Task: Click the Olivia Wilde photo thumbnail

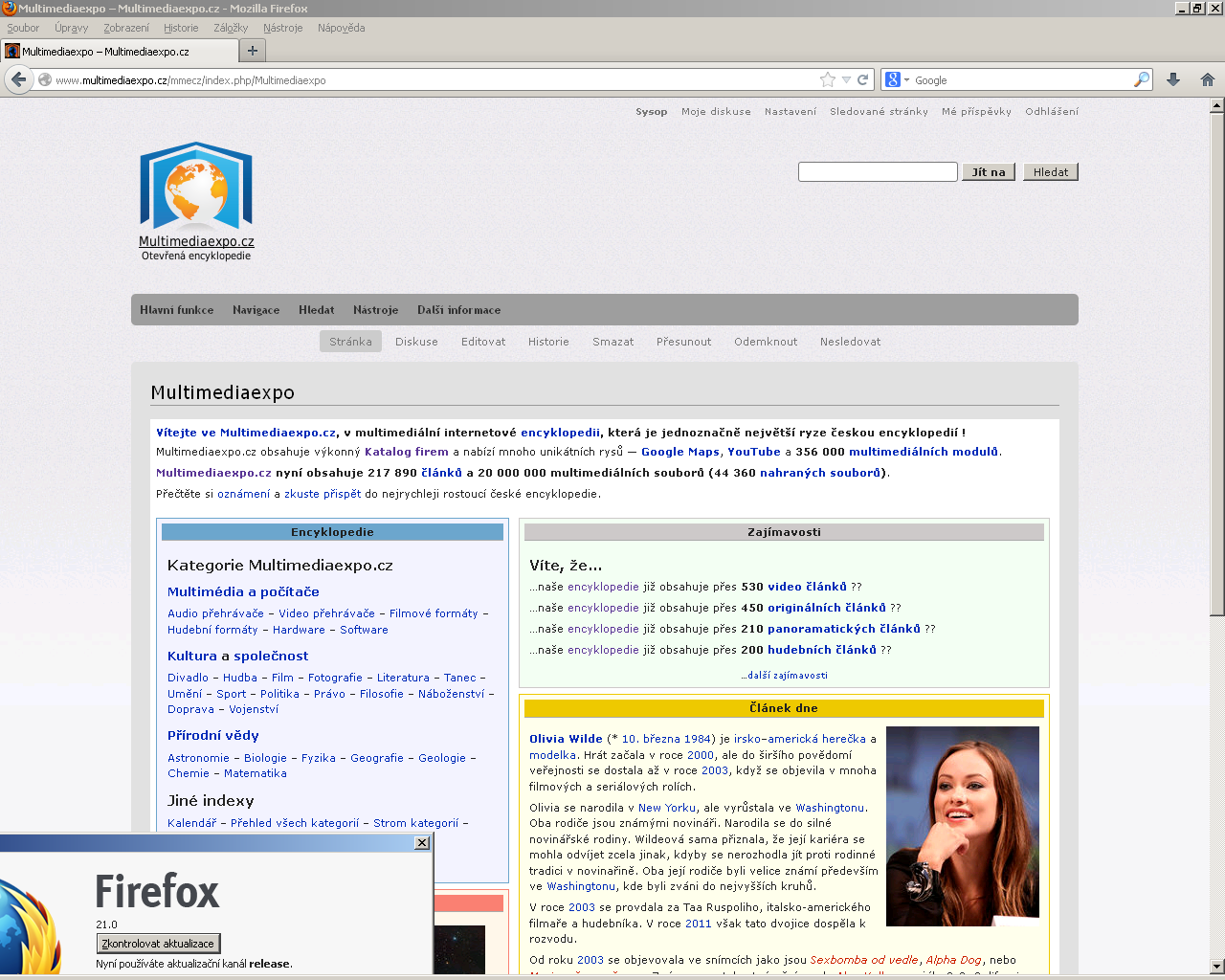Action: pyautogui.click(x=962, y=826)
